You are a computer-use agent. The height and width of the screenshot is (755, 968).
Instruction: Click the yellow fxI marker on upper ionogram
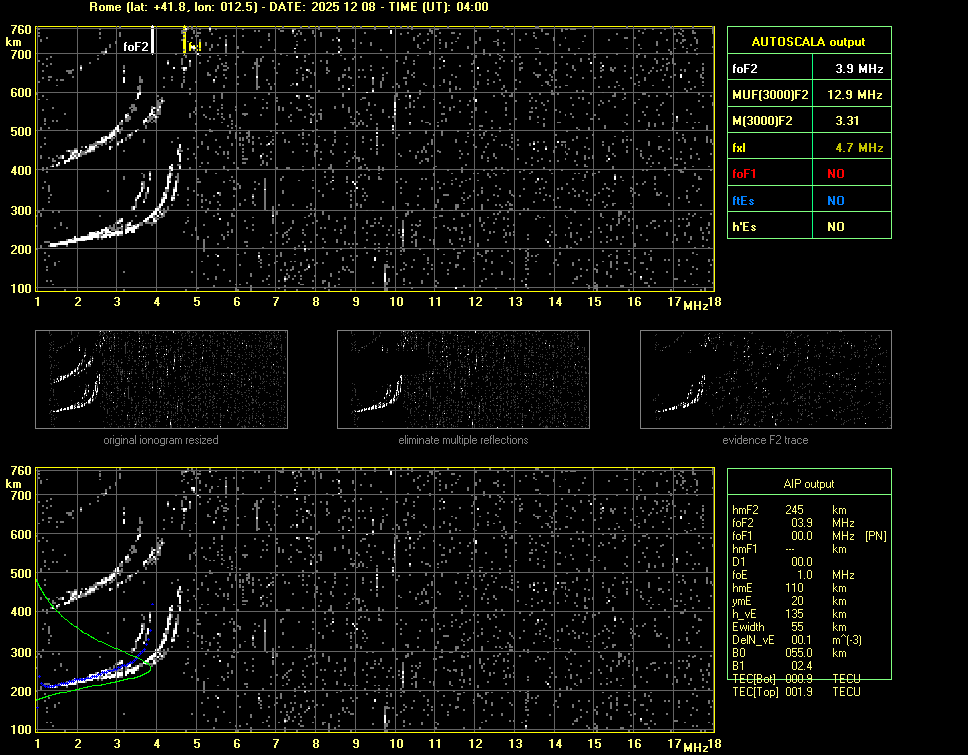pos(194,47)
